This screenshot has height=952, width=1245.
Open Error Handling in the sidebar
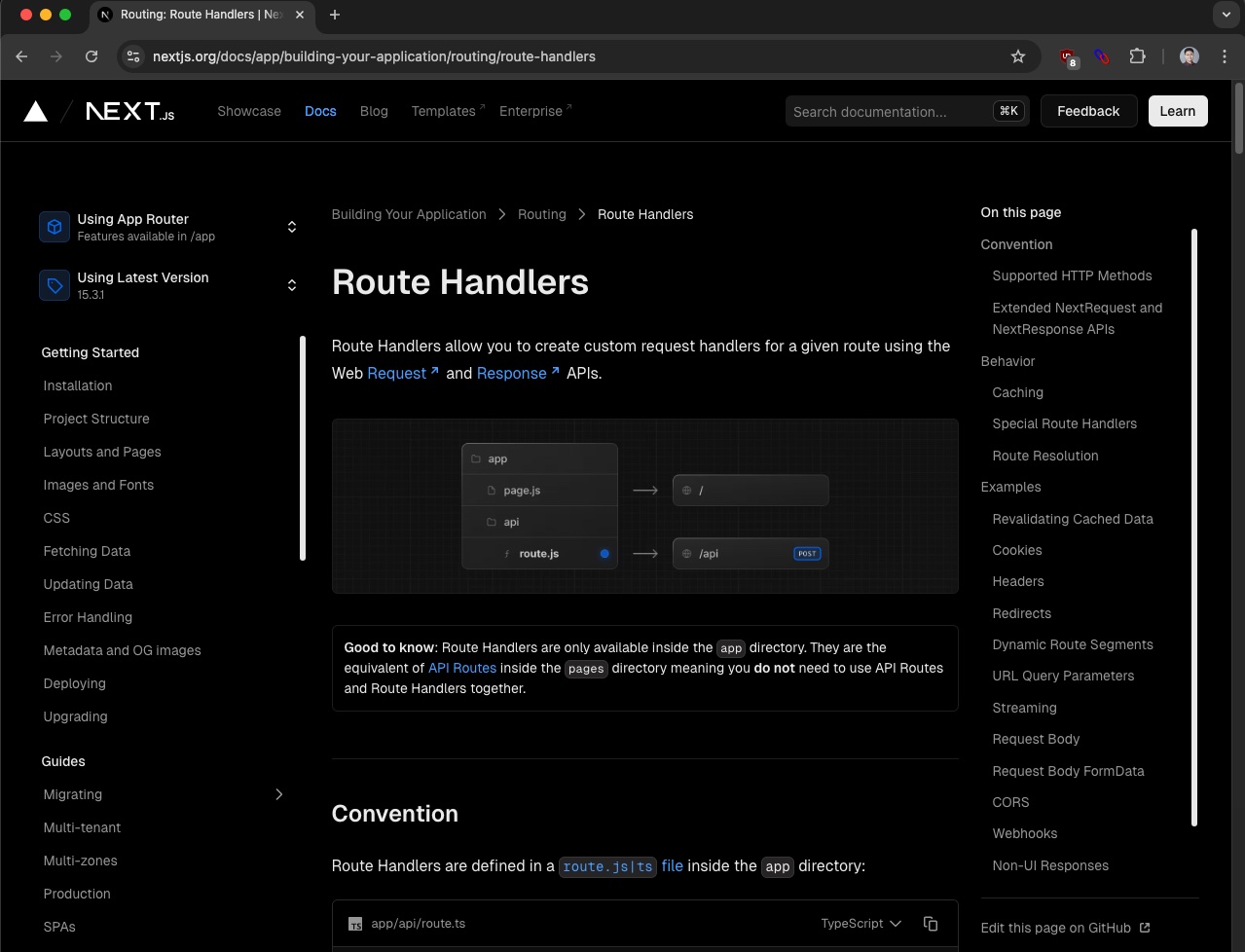[x=88, y=617]
